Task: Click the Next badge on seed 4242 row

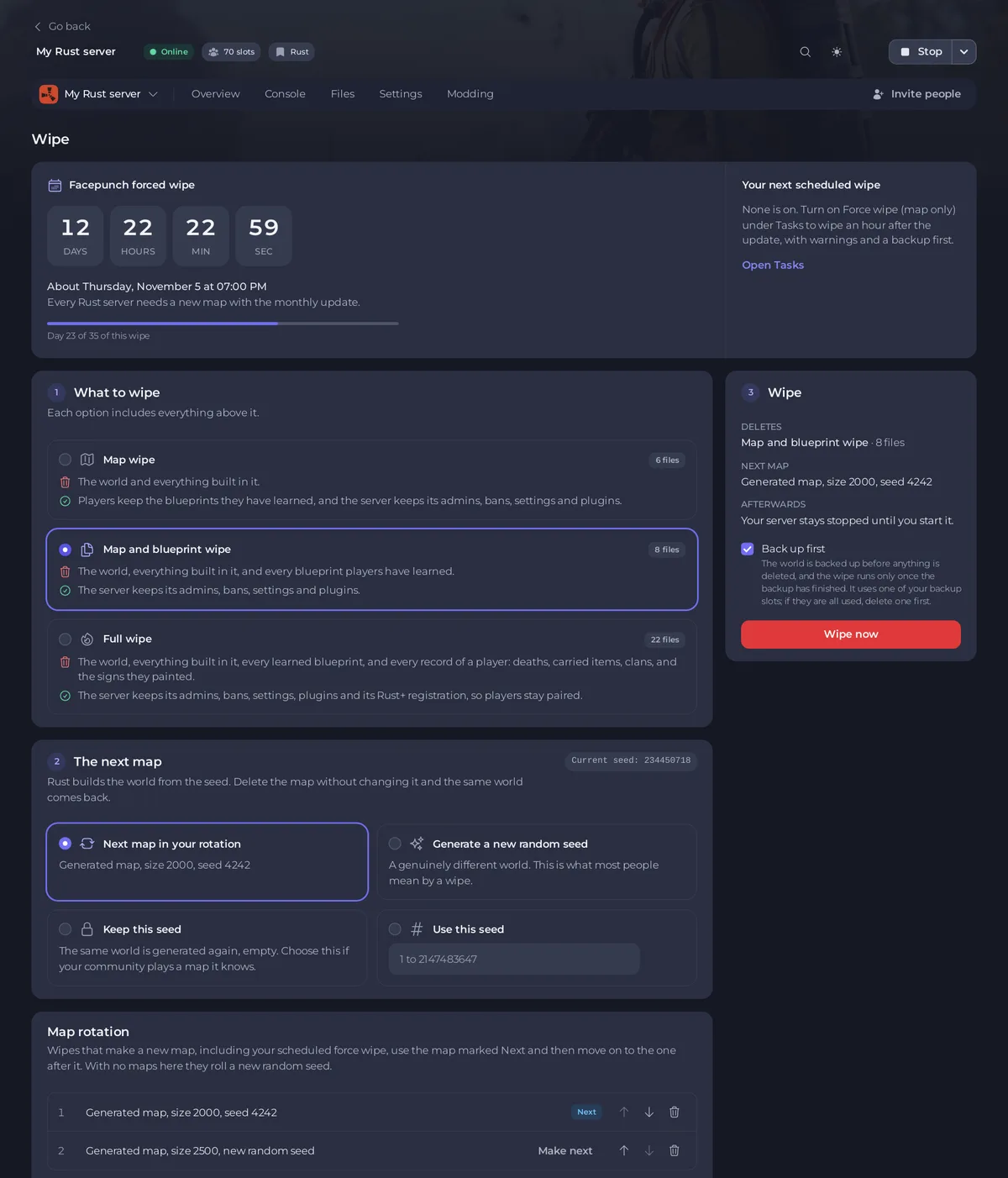Action: pos(586,1112)
